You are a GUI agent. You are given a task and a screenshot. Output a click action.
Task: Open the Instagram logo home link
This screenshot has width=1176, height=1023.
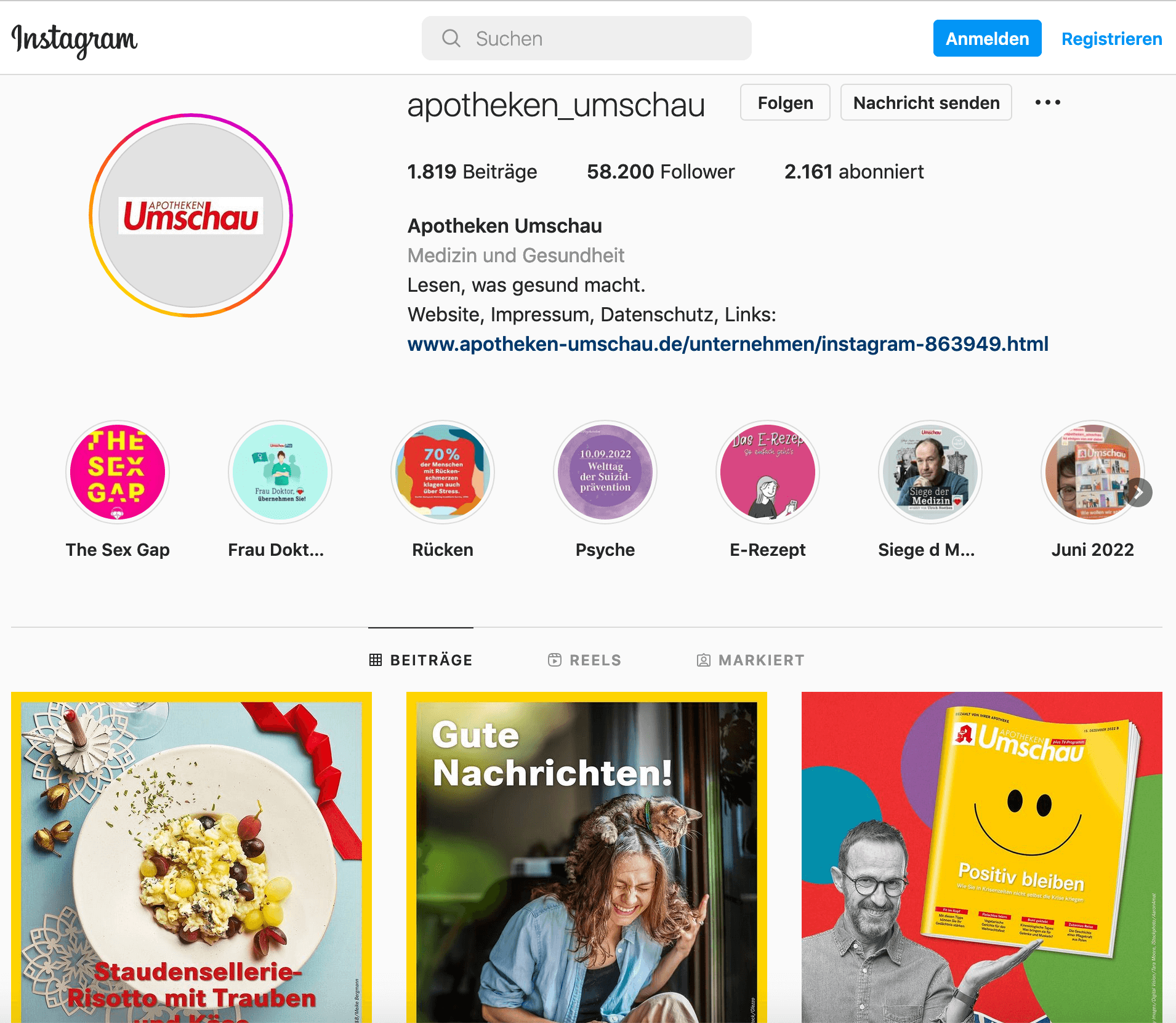[75, 39]
